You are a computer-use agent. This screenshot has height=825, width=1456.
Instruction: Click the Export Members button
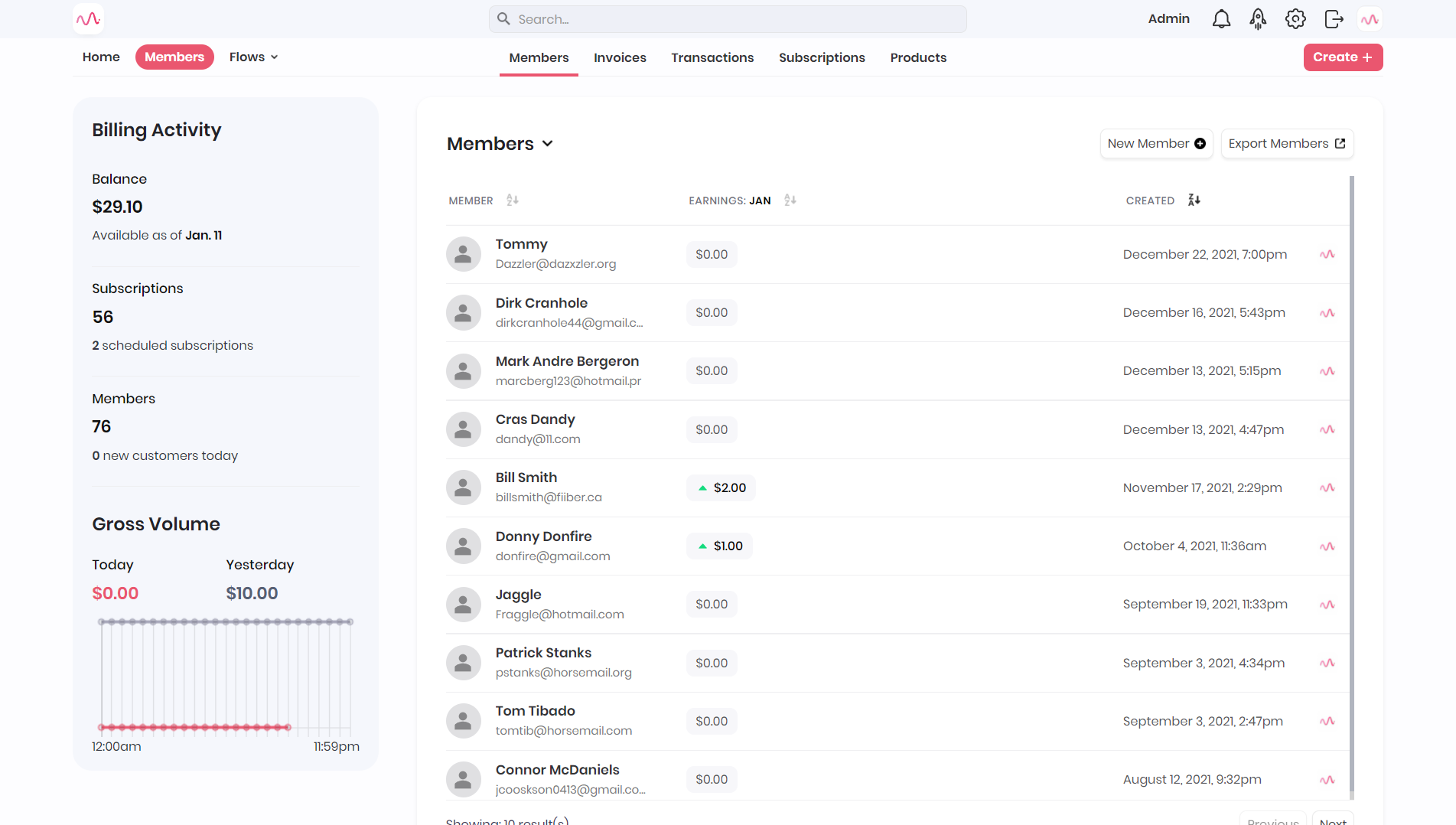point(1287,144)
